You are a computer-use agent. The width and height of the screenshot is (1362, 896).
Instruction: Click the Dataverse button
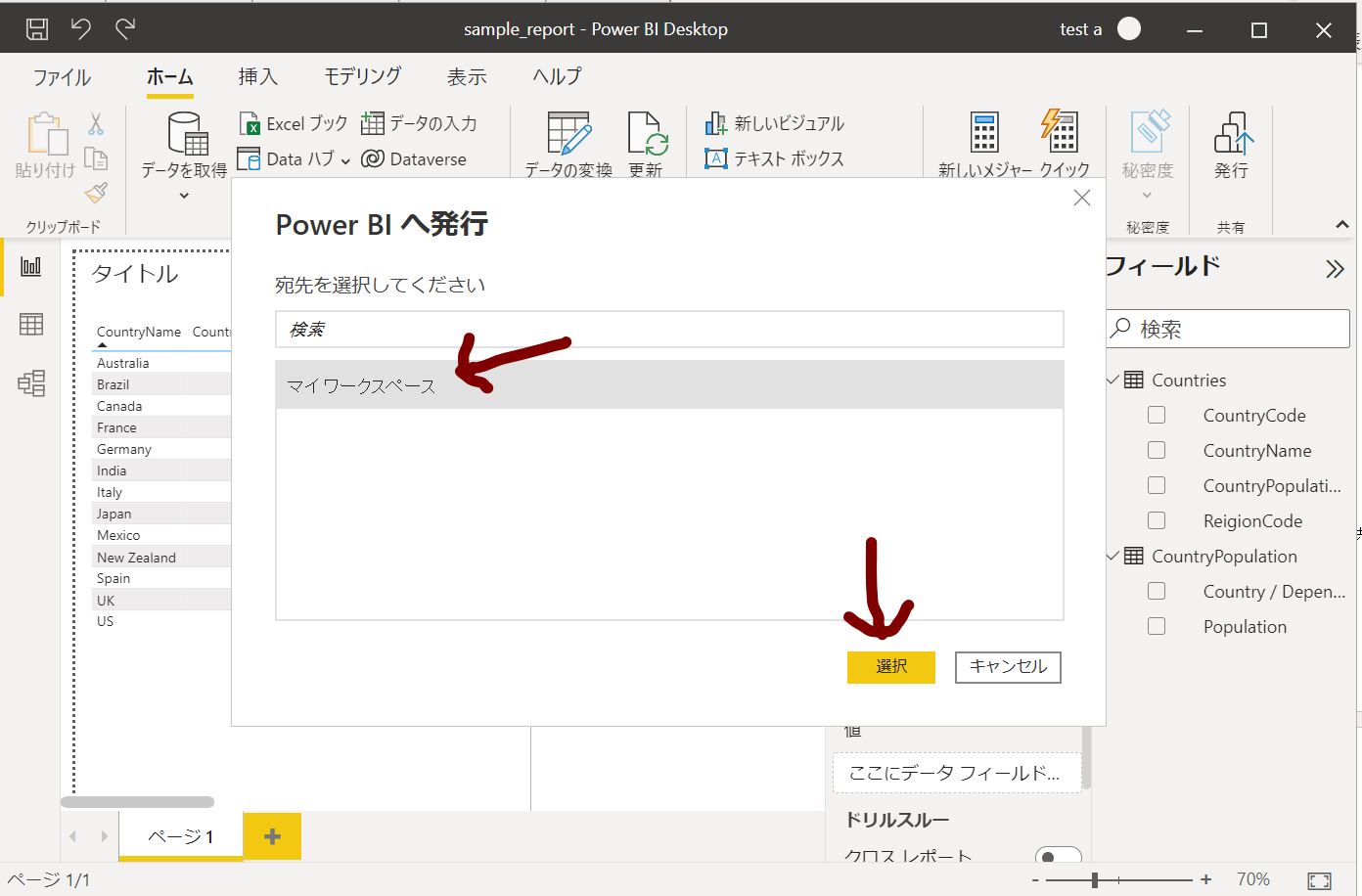(x=414, y=158)
